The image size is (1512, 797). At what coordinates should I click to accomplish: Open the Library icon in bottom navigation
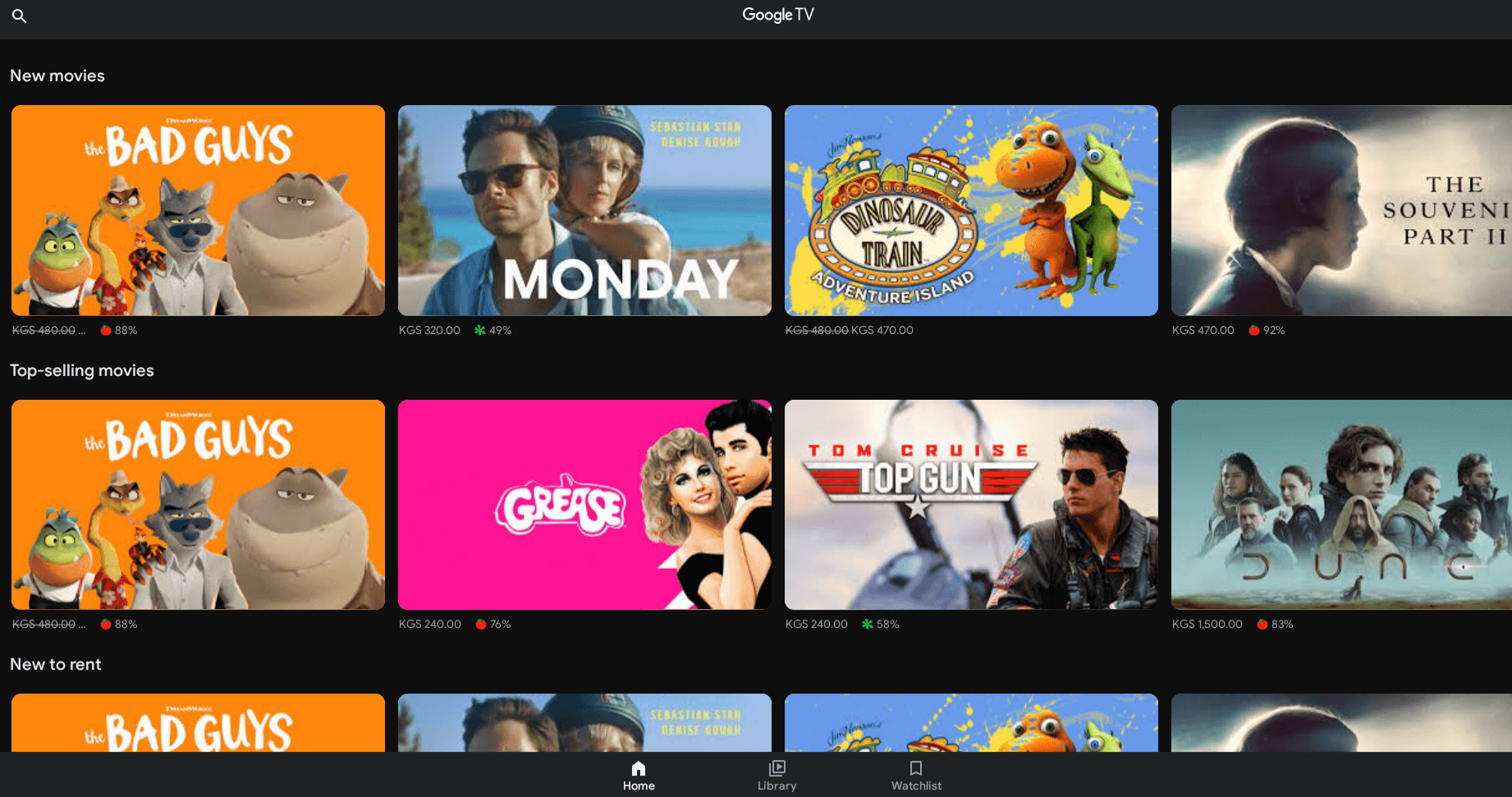click(x=777, y=768)
